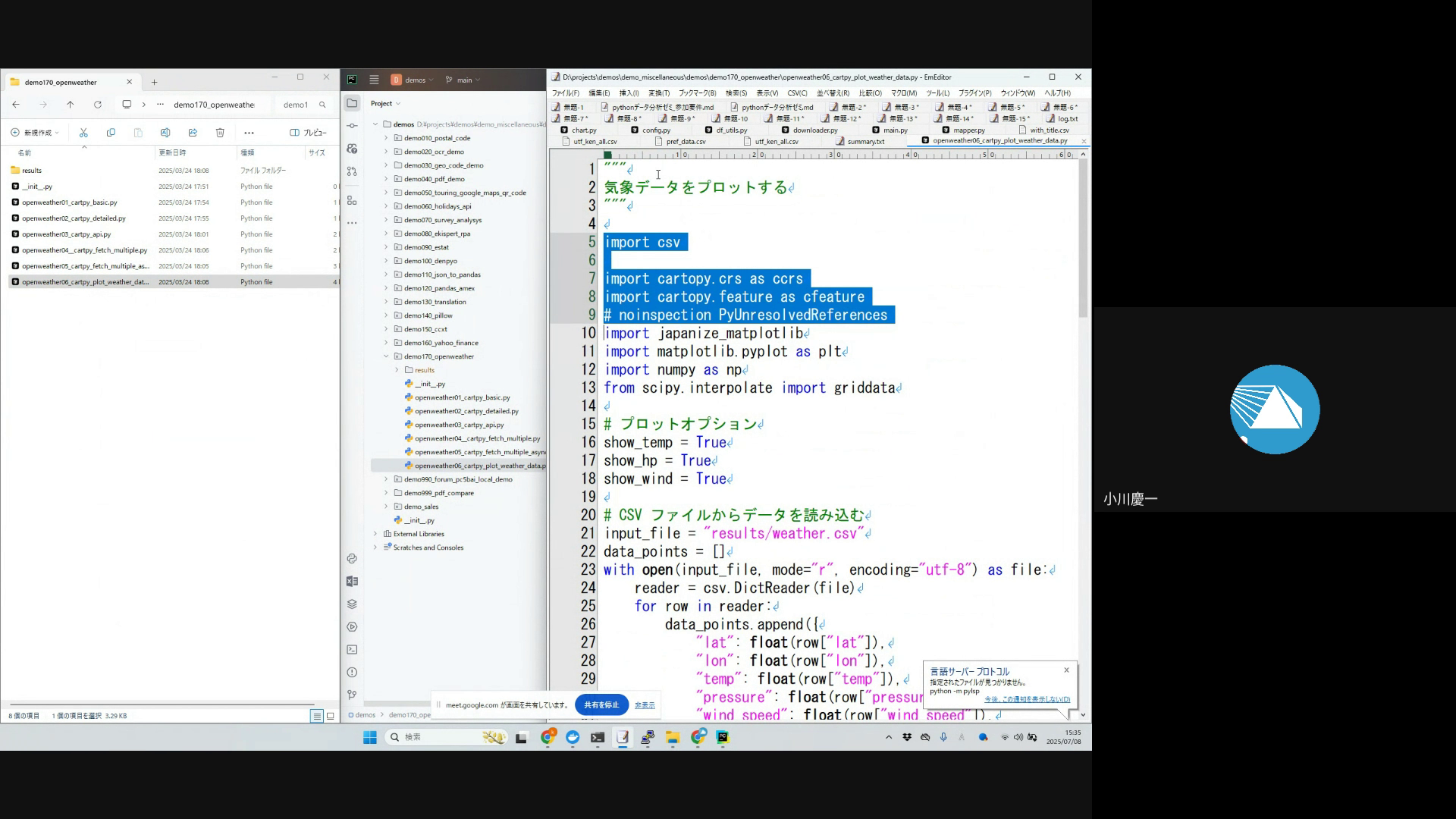Click the 共有を停止 stop sharing button
1456x819 pixels.
click(x=601, y=704)
